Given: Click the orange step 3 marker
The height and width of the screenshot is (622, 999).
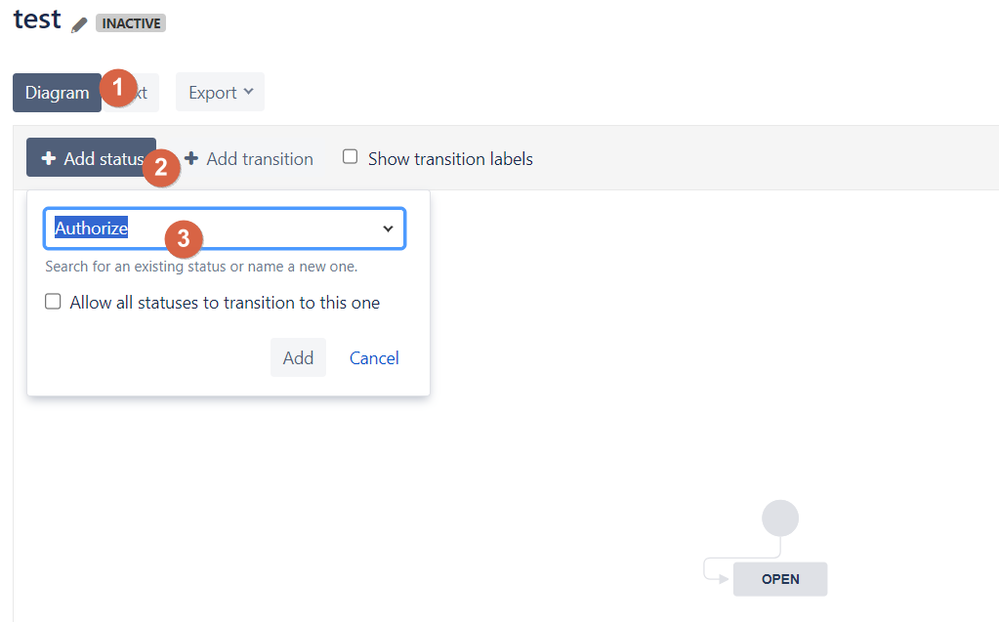Looking at the screenshot, I should coord(183,239).
